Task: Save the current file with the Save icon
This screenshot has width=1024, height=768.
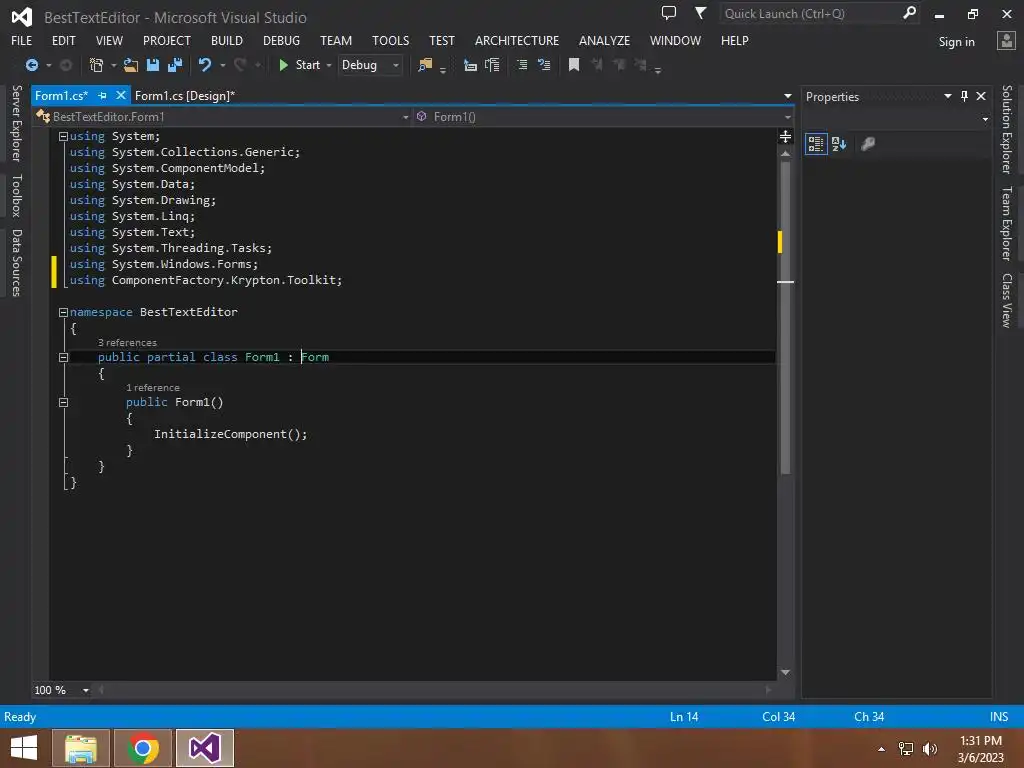Action: tap(153, 65)
